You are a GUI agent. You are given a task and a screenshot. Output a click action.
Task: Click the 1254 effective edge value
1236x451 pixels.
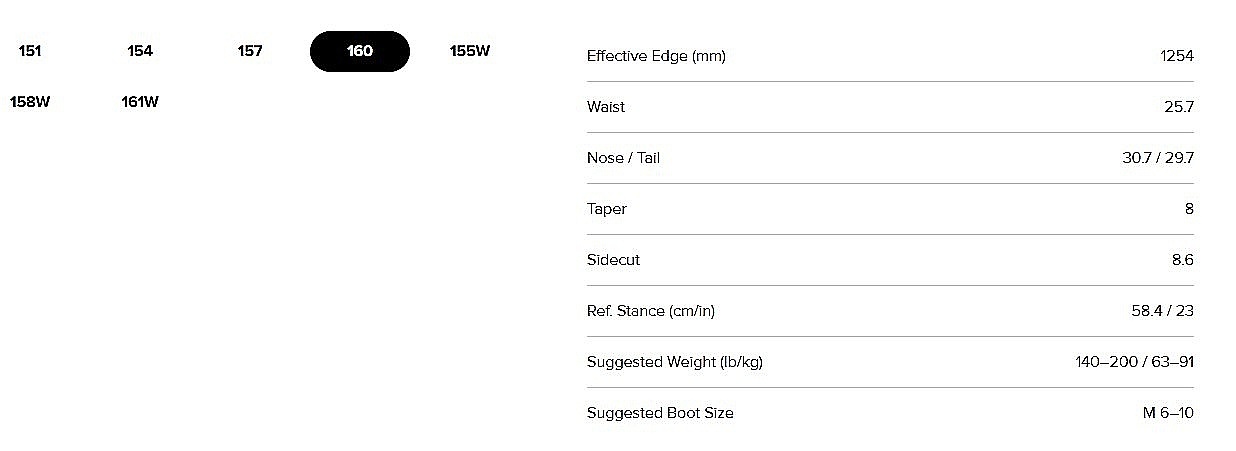(x=1177, y=56)
